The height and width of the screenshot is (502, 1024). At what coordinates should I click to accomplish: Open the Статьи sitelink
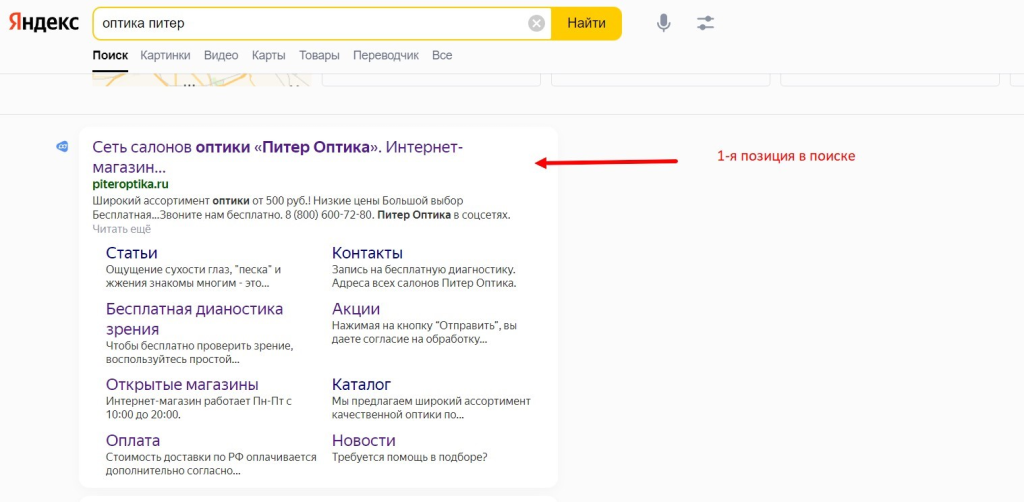point(131,253)
